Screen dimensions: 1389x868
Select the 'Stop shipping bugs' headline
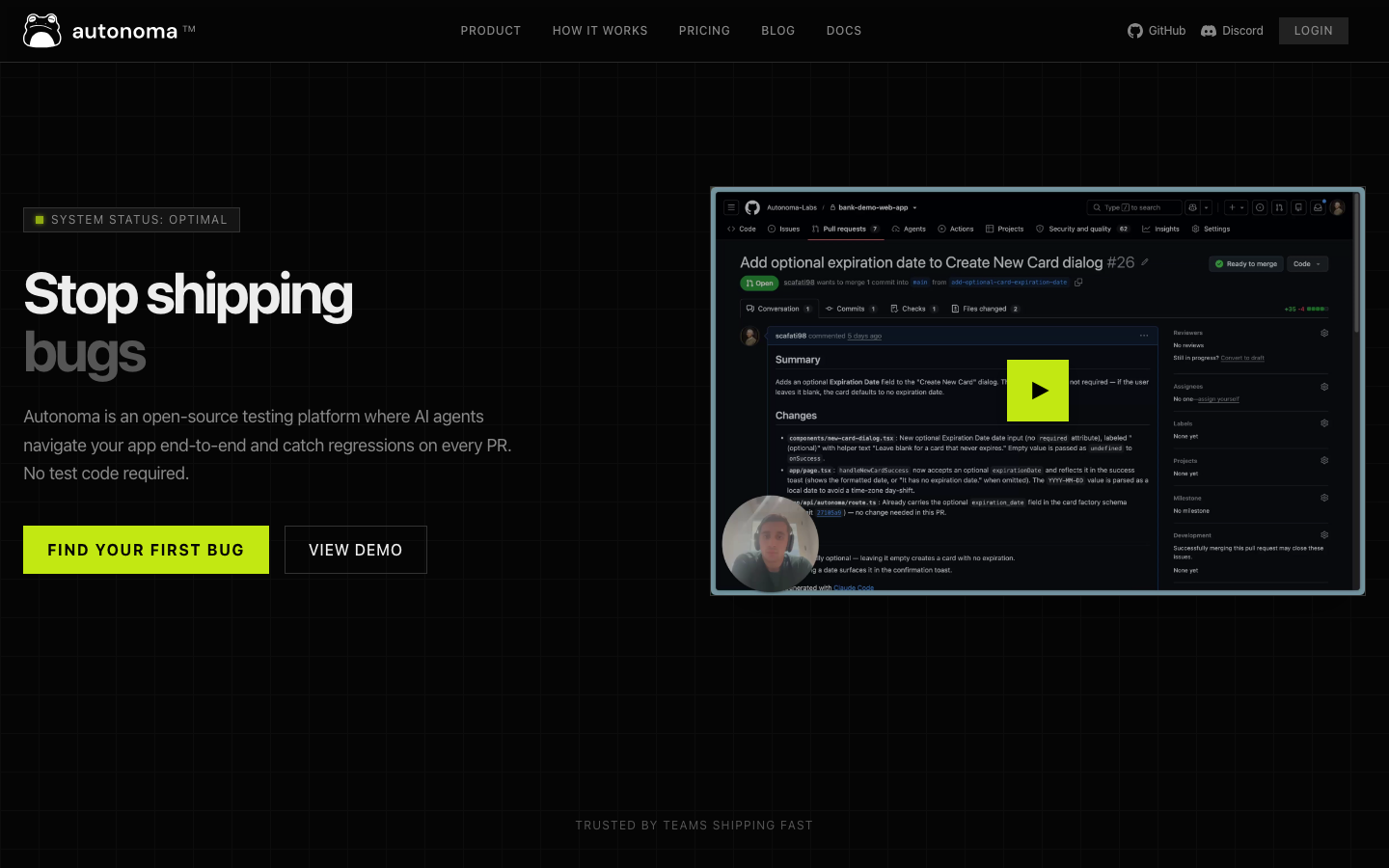point(188,323)
